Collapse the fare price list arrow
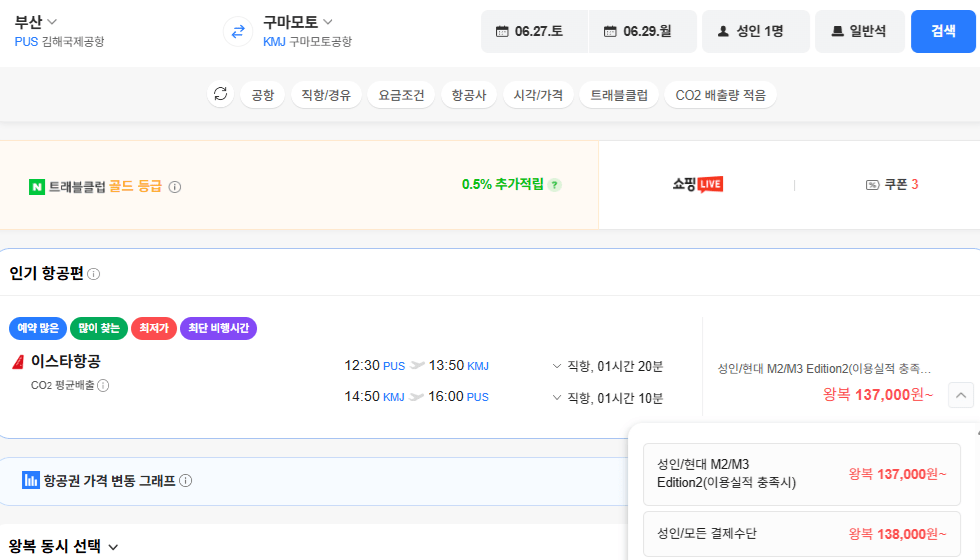Image resolution: width=980 pixels, height=560 pixels. [961, 395]
